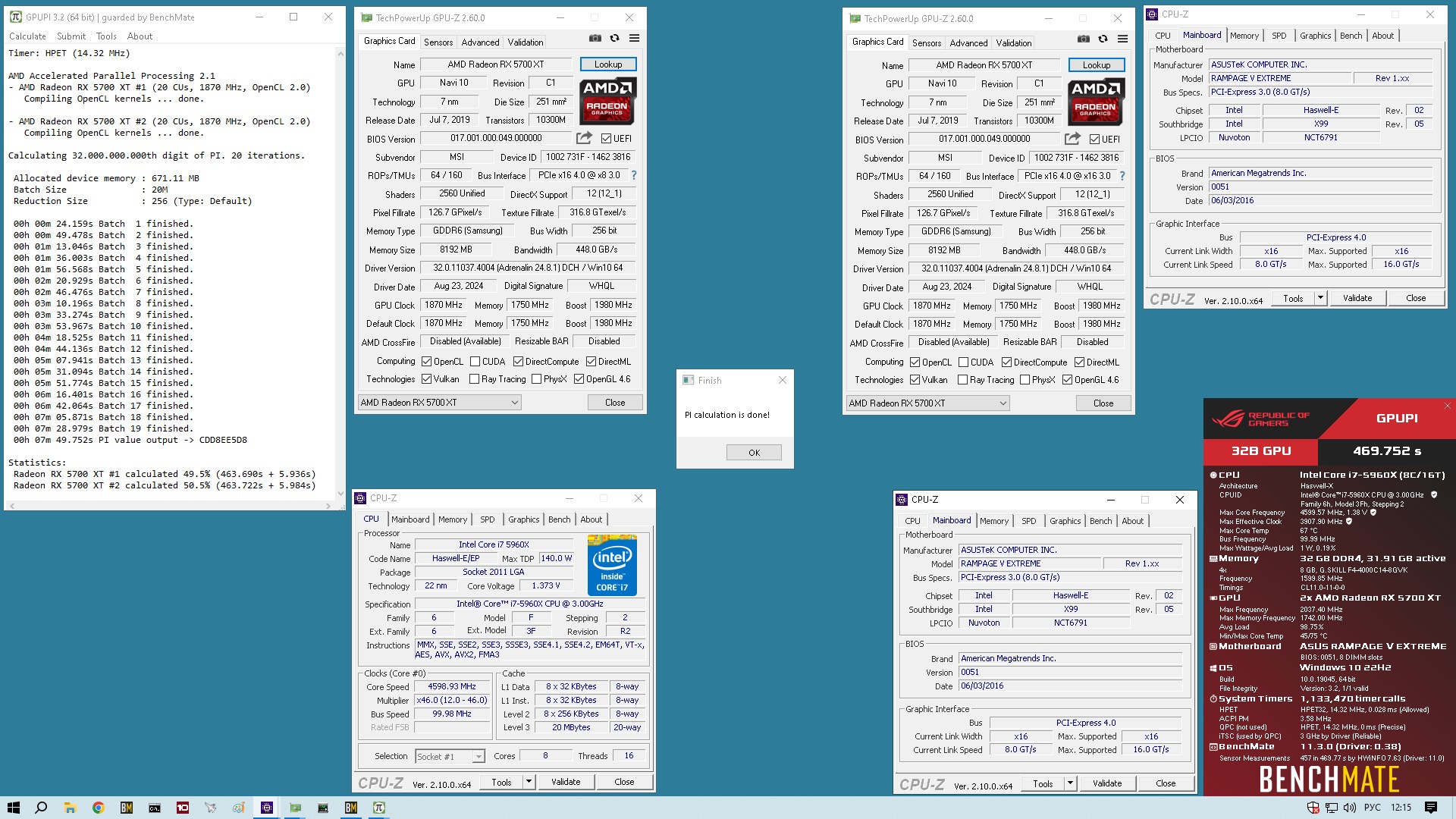Open the GPU selector dropdown in the left GPU-Z window
Image resolution: width=1456 pixels, height=819 pixels.
coord(439,403)
